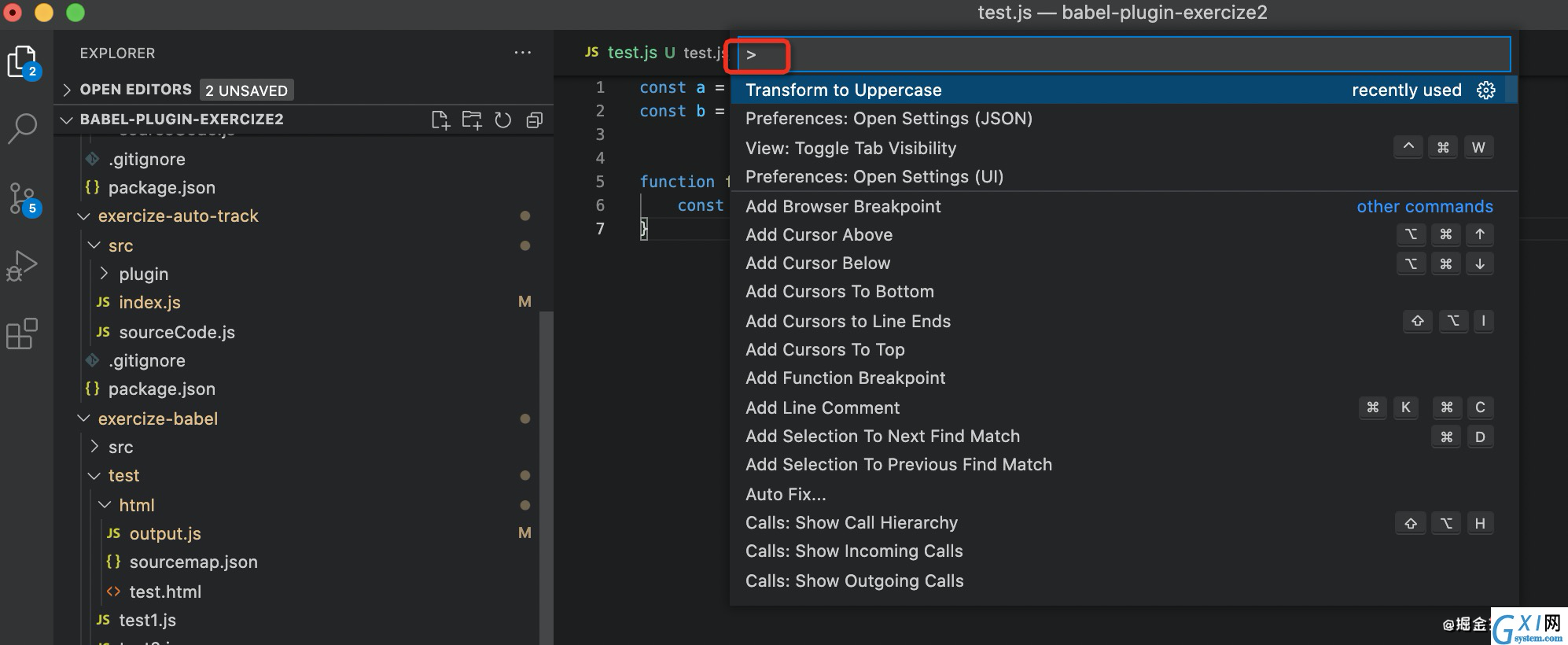
Task: Select Auto Fix... command
Action: point(1124,494)
